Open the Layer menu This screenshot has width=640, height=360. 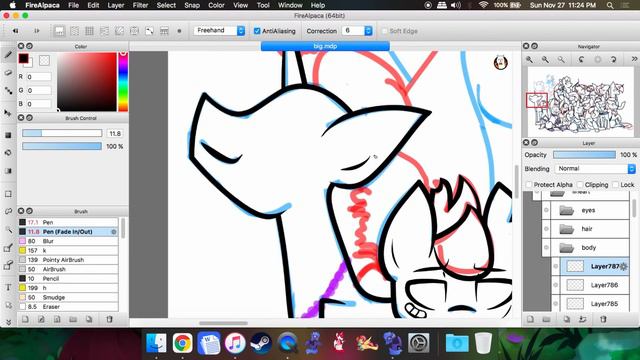point(116,5)
